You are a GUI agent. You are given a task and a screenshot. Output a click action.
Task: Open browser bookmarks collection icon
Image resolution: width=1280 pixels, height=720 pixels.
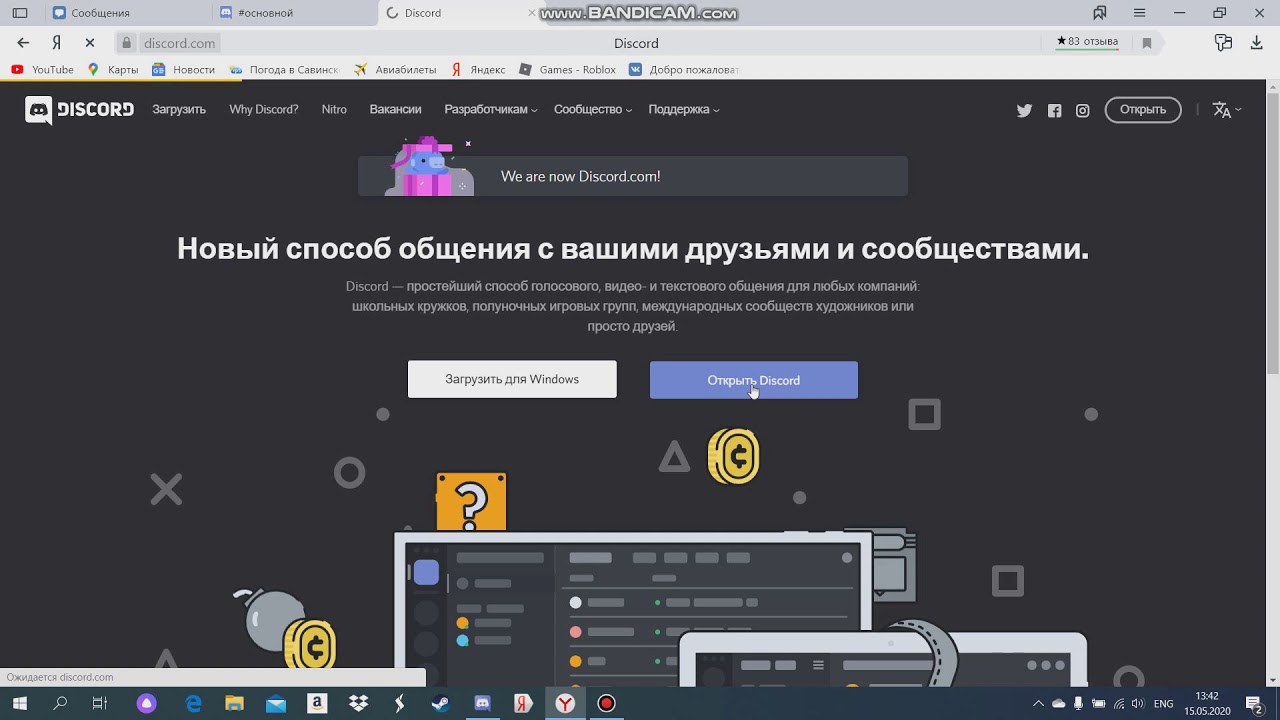1100,13
